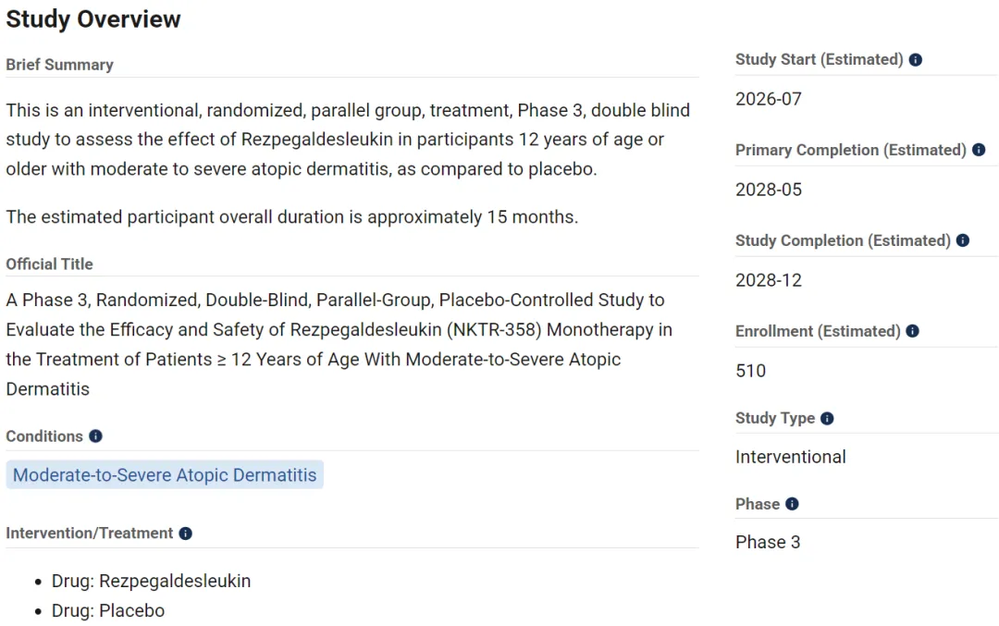Click the Study Overview heading
Image resolution: width=999 pixels, height=626 pixels.
point(93,19)
